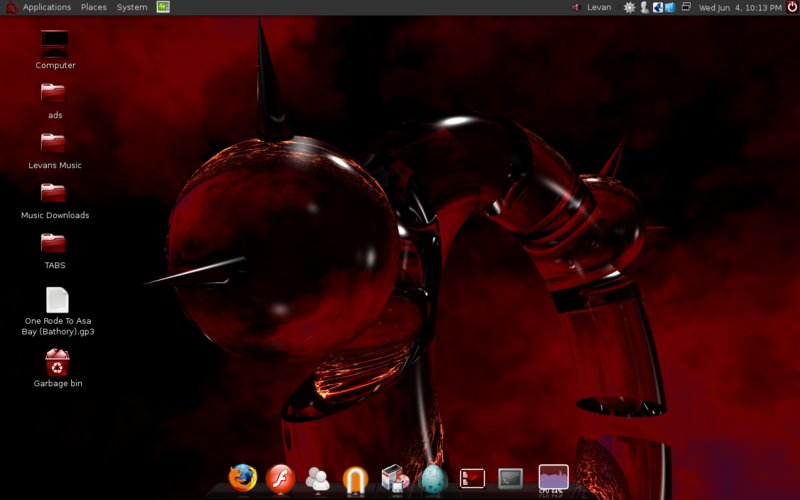Screen dimensions: 800x500
Task: Open the software box and disc icon
Action: click(x=395, y=478)
